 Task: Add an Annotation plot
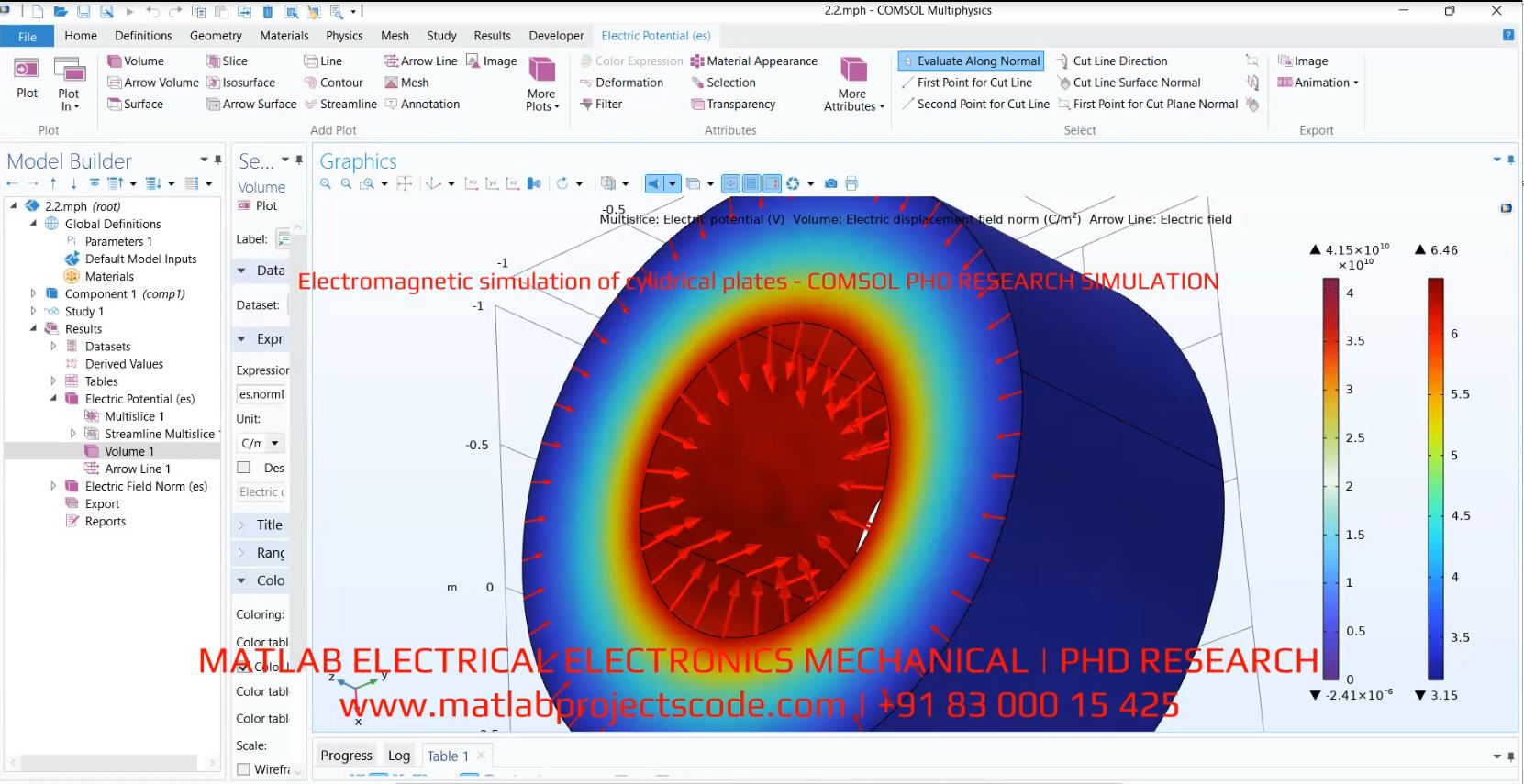point(422,105)
